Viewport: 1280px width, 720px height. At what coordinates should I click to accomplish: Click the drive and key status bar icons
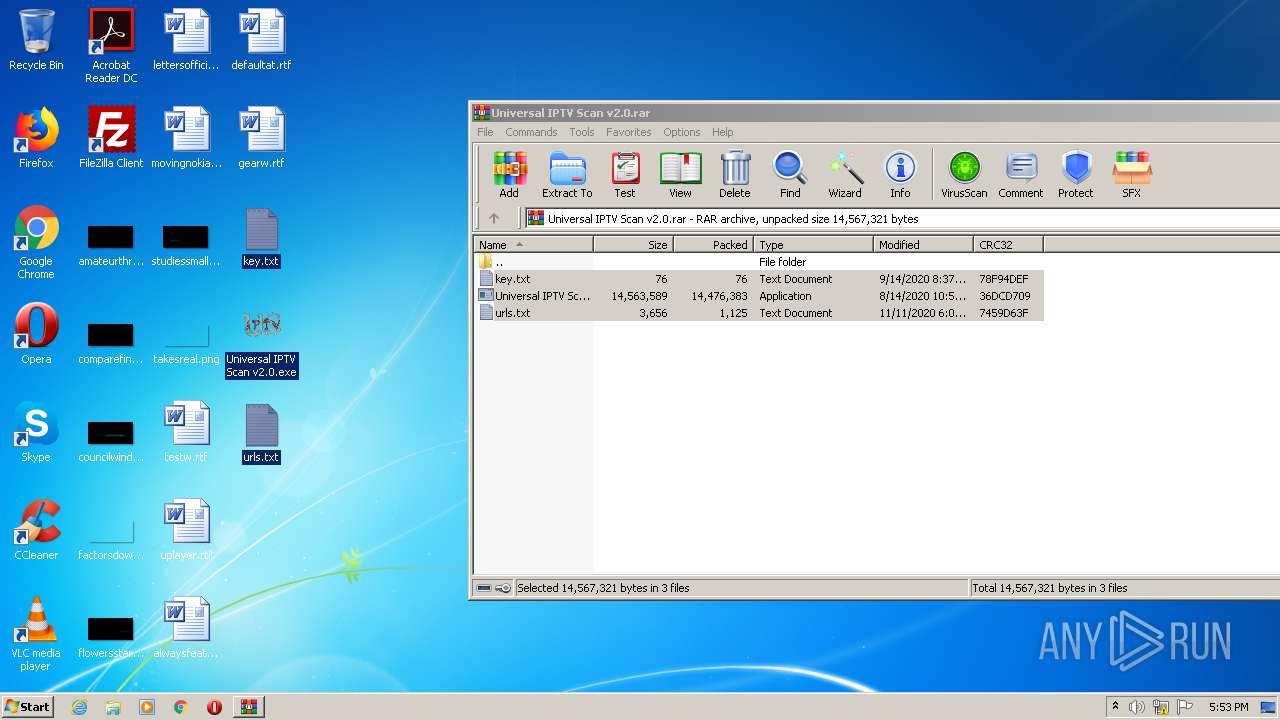pos(493,588)
